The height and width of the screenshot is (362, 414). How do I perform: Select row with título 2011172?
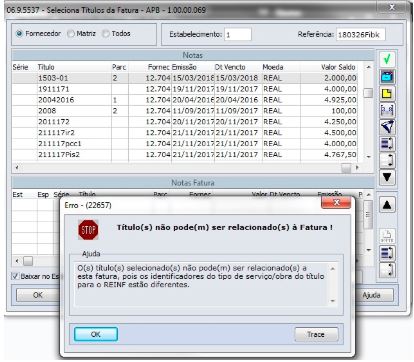click(185, 122)
